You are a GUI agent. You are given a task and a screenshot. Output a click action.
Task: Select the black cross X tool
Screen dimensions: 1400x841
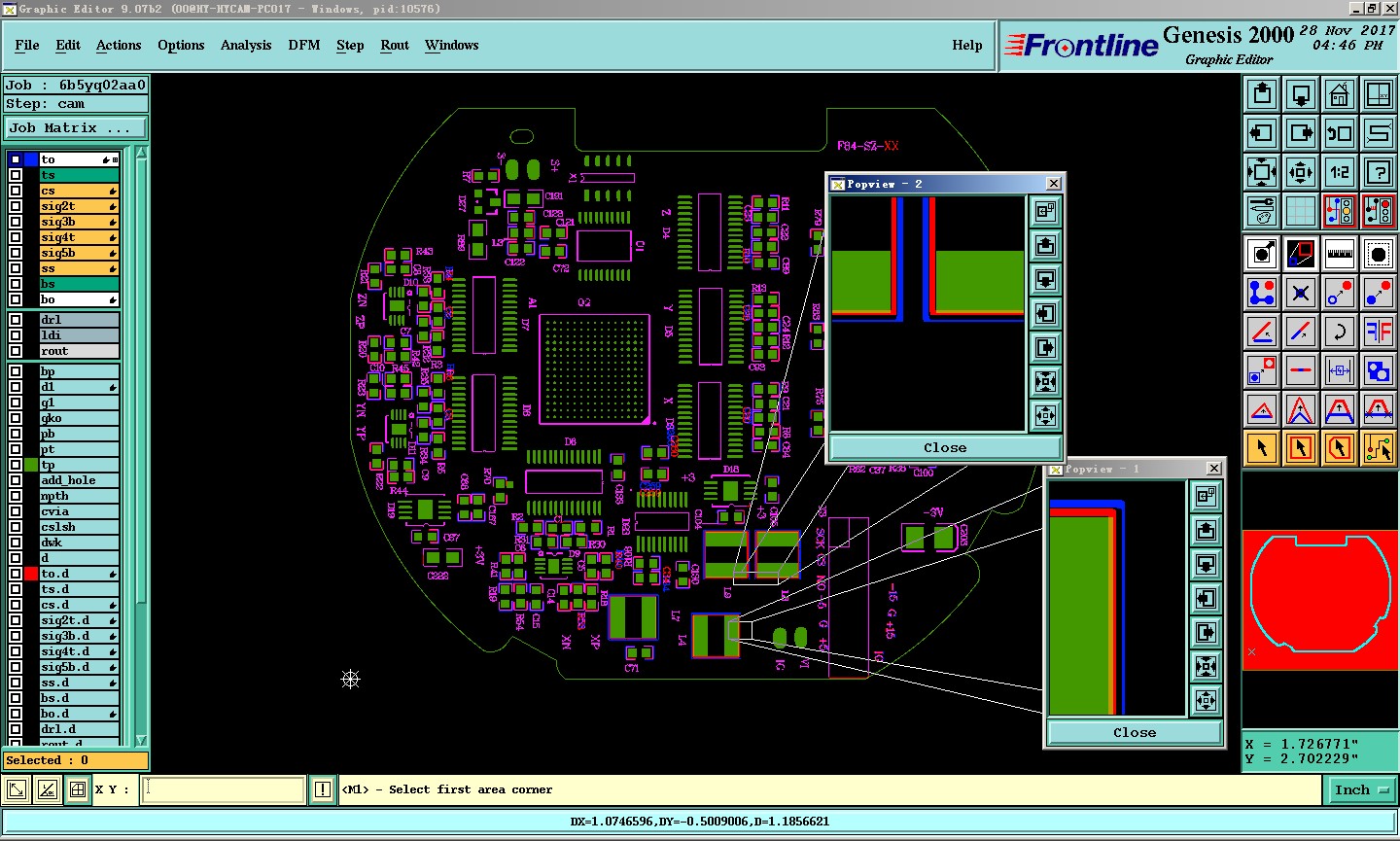tap(1301, 293)
